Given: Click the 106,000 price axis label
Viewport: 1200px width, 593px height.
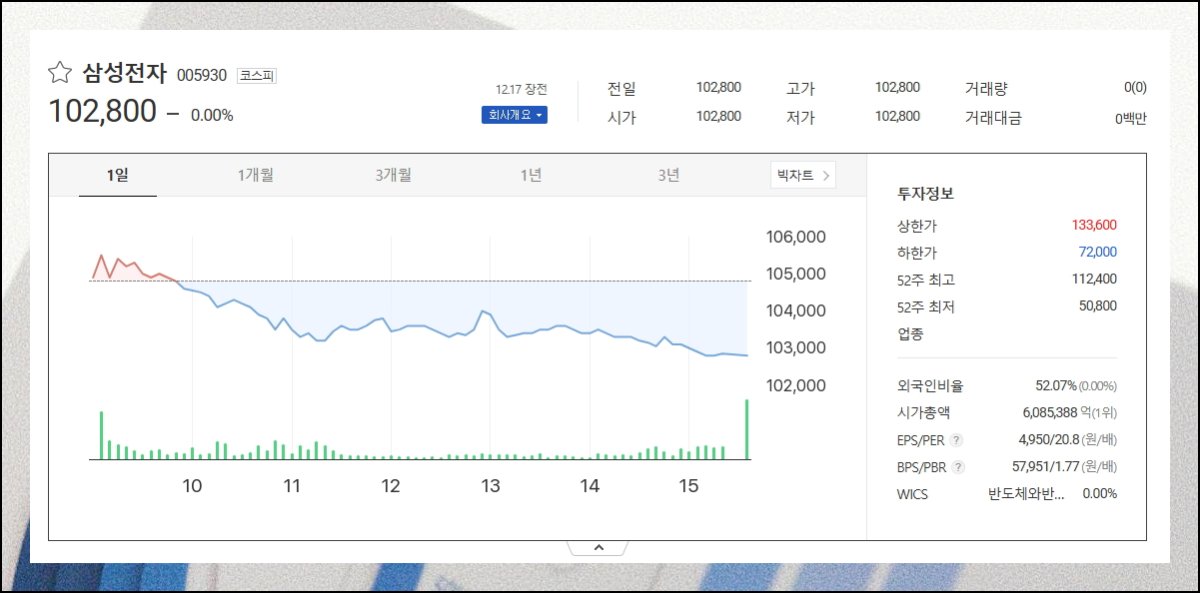Looking at the screenshot, I should [x=796, y=237].
